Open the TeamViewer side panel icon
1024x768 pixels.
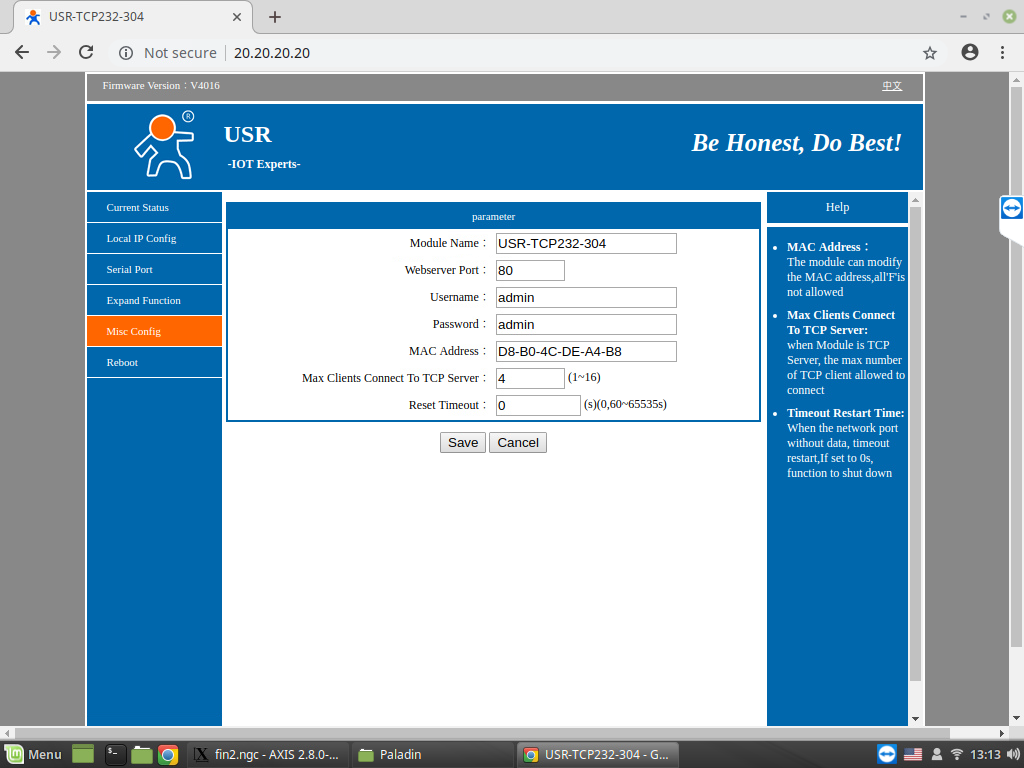[1012, 208]
